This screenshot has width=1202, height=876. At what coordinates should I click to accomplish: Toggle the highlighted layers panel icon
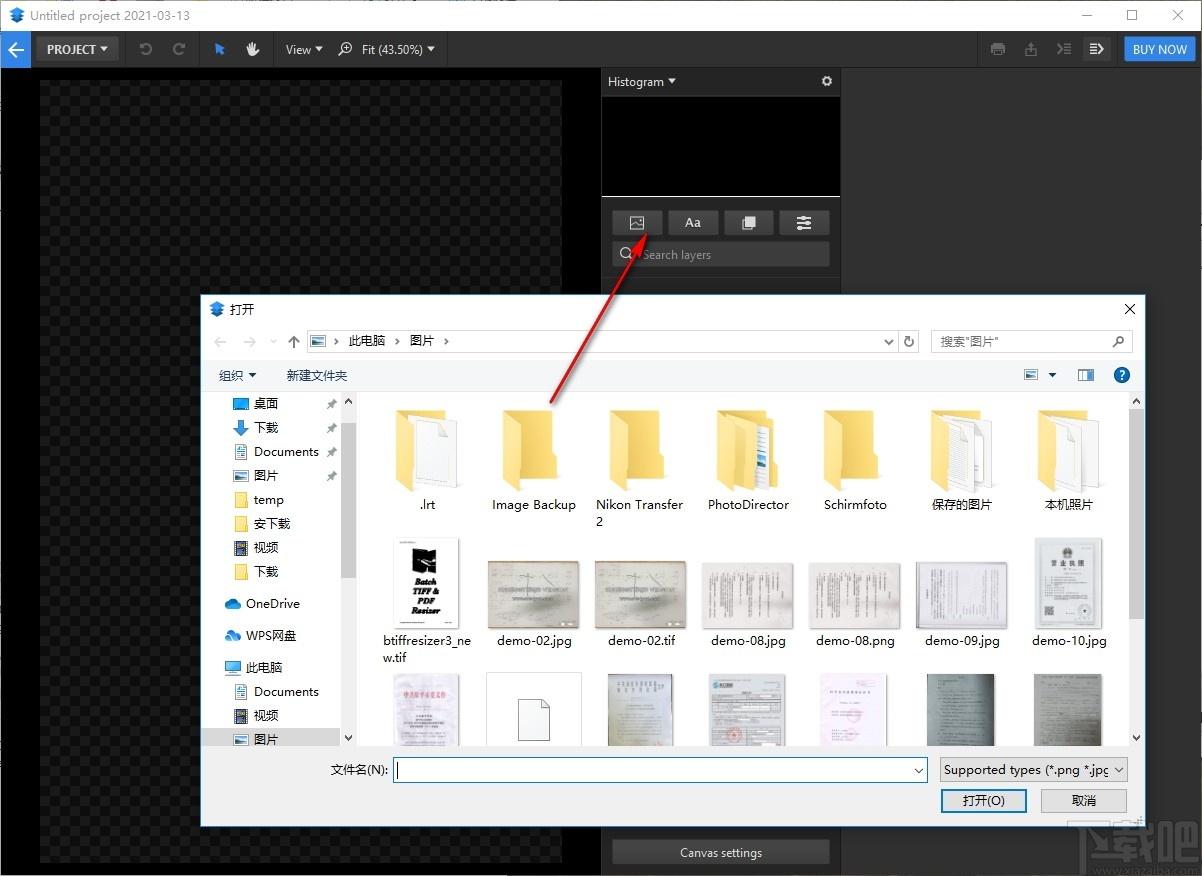[x=1097, y=49]
